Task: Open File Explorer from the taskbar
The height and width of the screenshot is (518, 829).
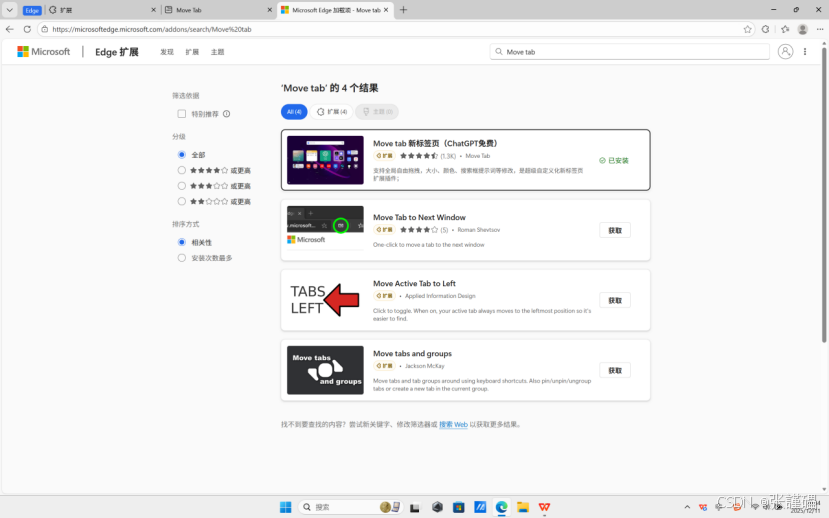Action: point(523,507)
